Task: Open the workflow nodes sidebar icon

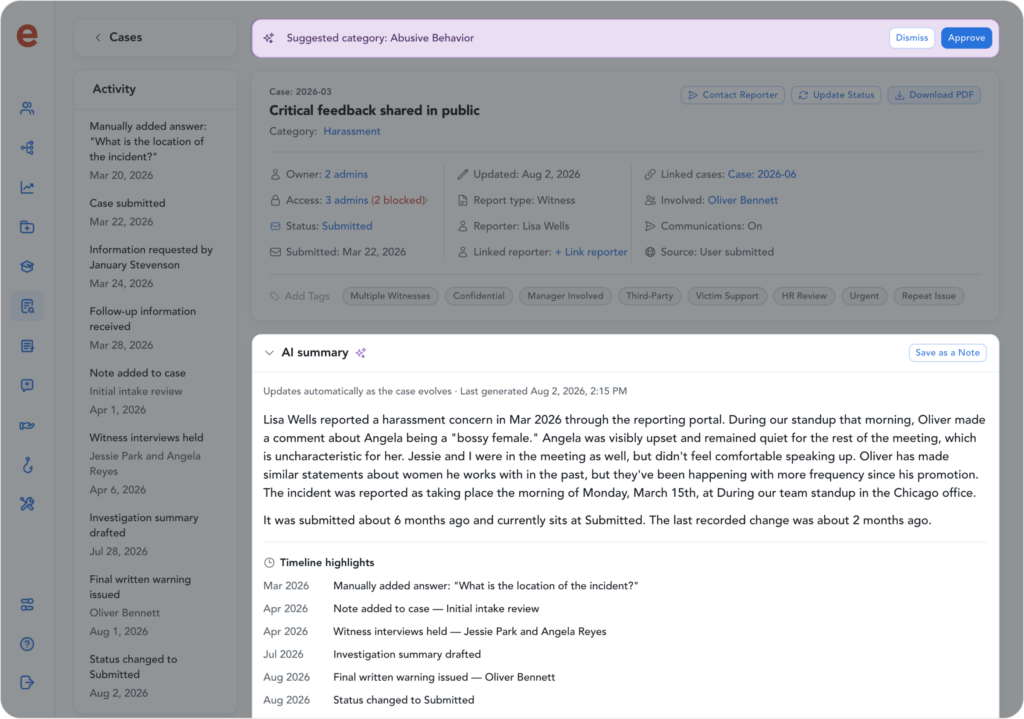Action: coord(27,148)
